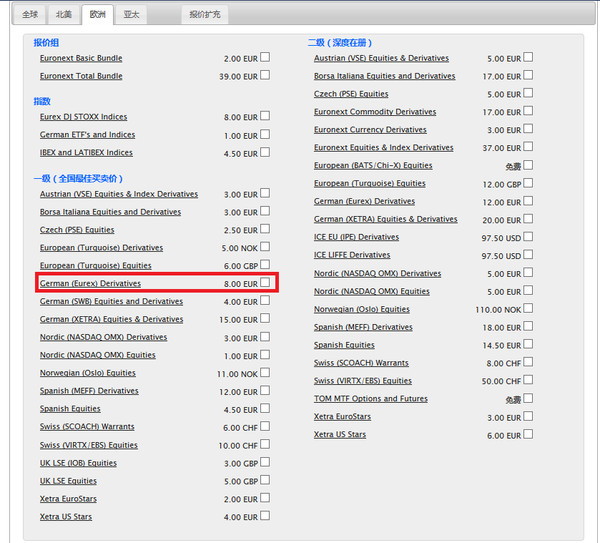Open German (Eurex) Derivatives 12.00 EUR link
The width and height of the screenshot is (600, 543).
[x=364, y=201]
